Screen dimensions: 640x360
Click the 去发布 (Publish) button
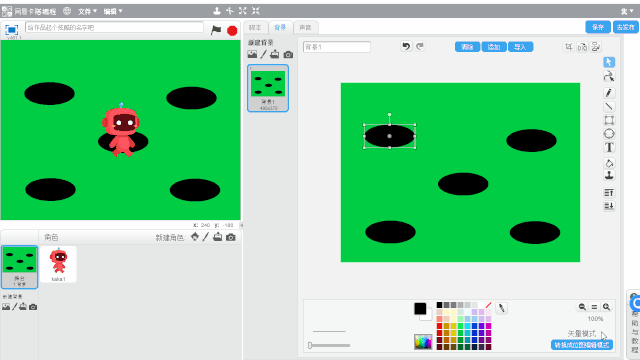(x=625, y=27)
